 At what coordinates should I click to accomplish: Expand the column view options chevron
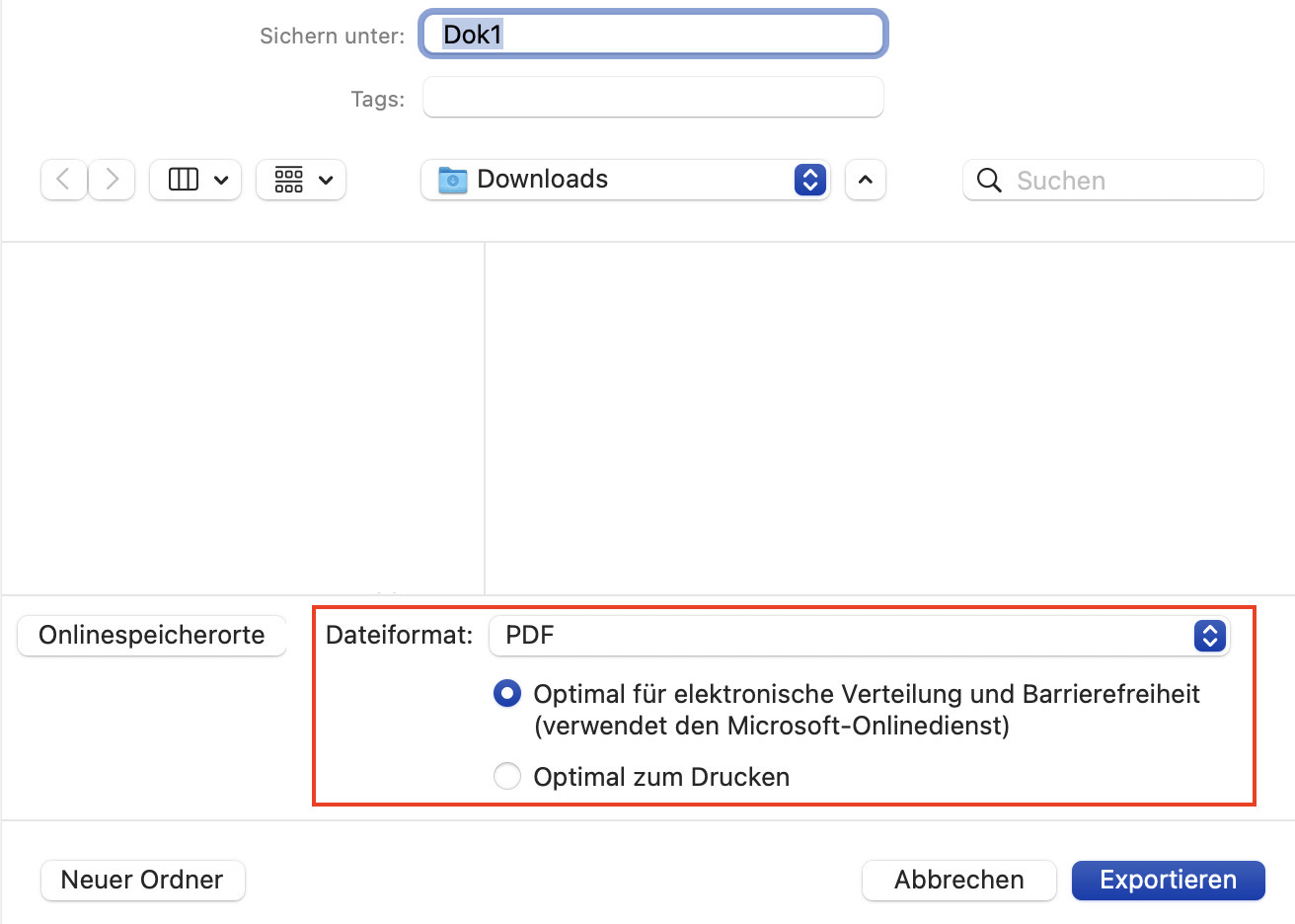coord(219,180)
